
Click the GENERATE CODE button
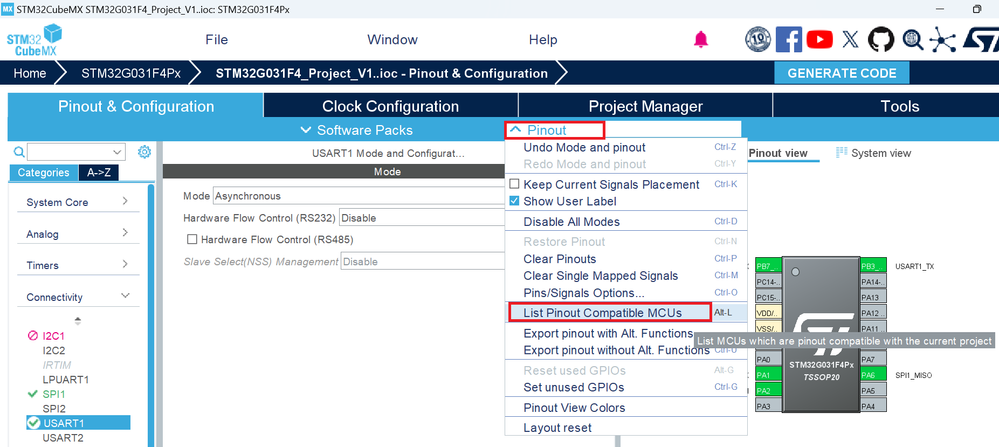[842, 73]
